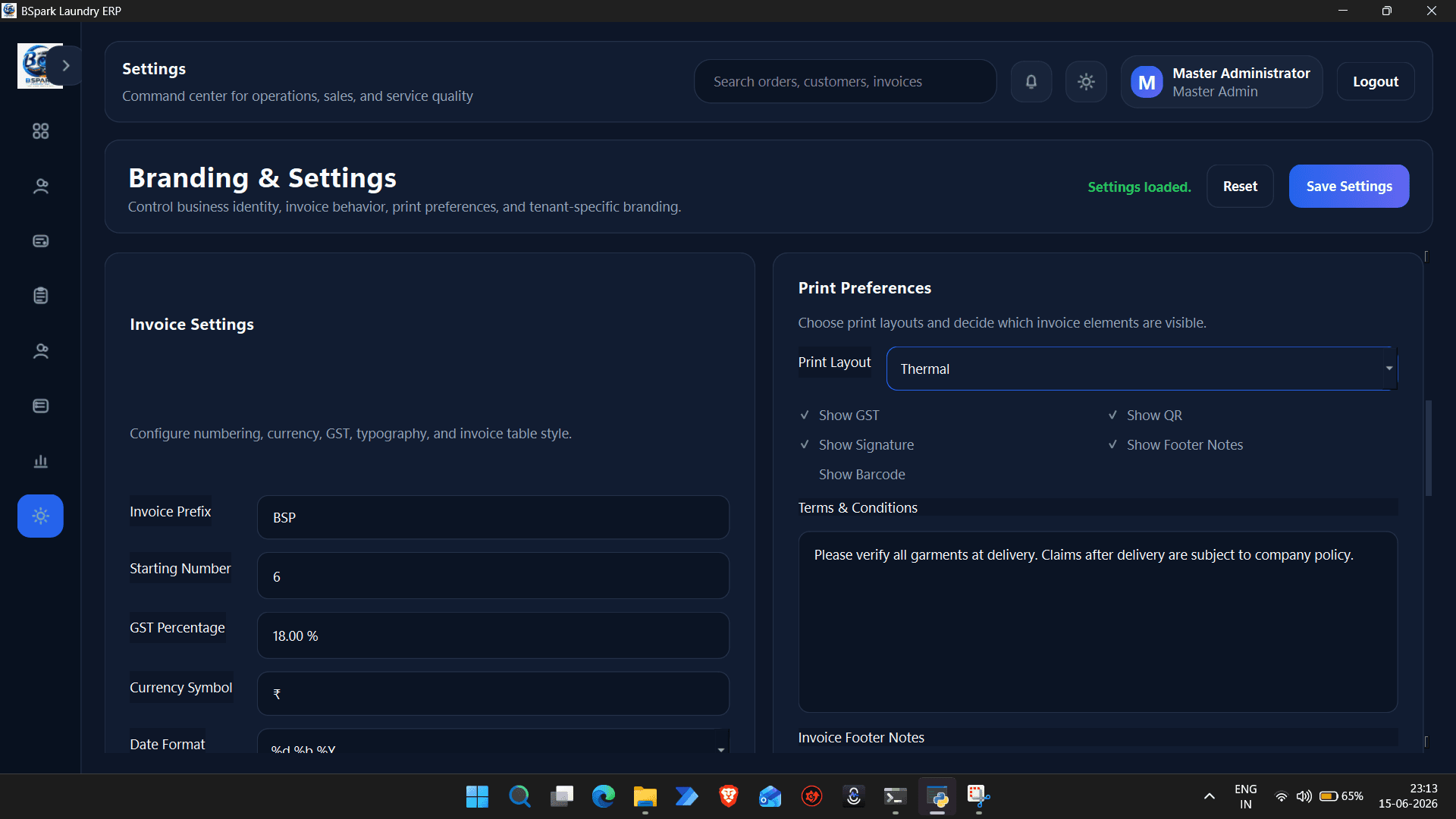Open person icon just below the clipboard icon
This screenshot has width=1456, height=819.
click(41, 351)
